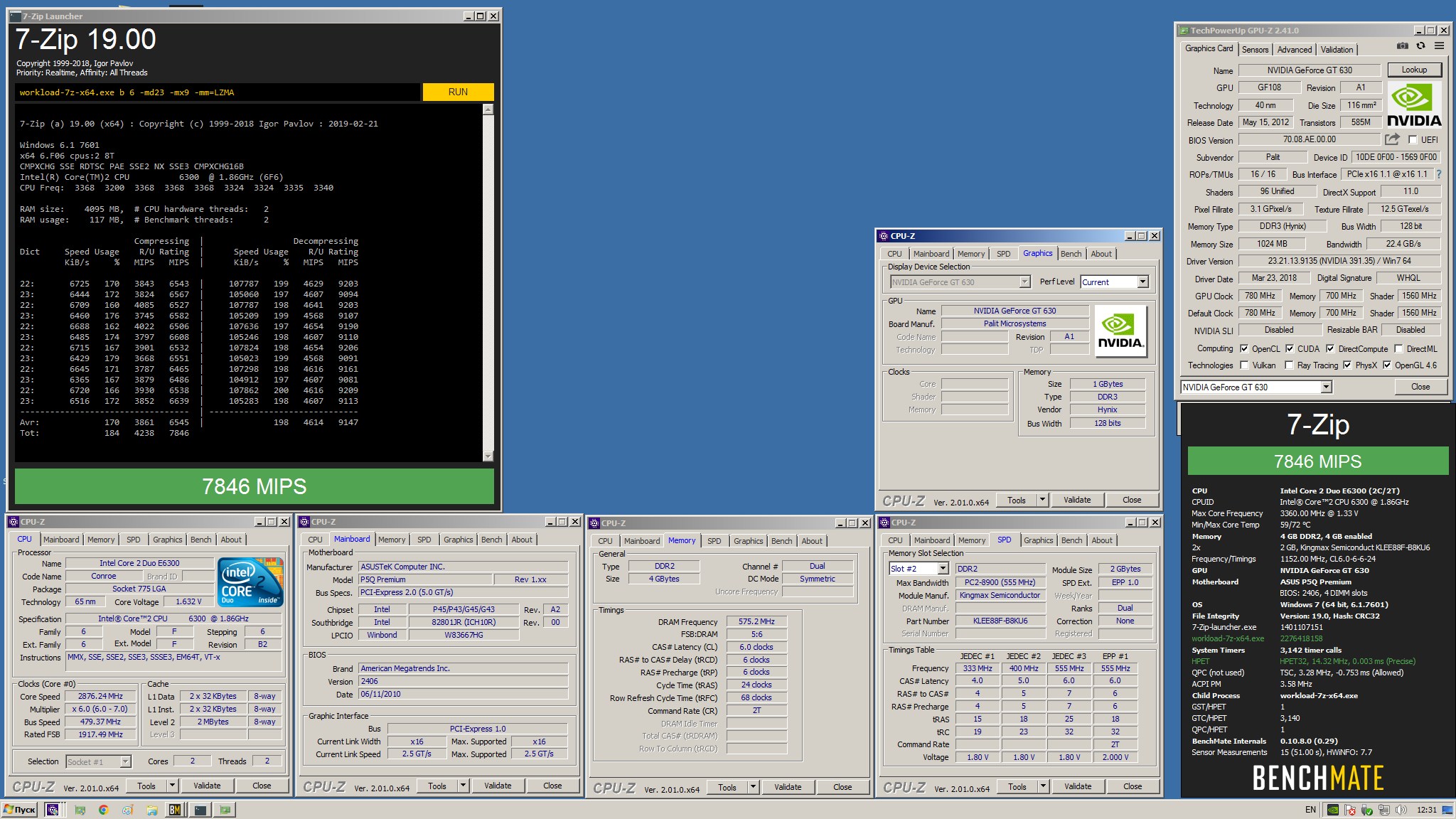
Task: Toggle the OpenCL checkbox
Action: (x=1244, y=349)
